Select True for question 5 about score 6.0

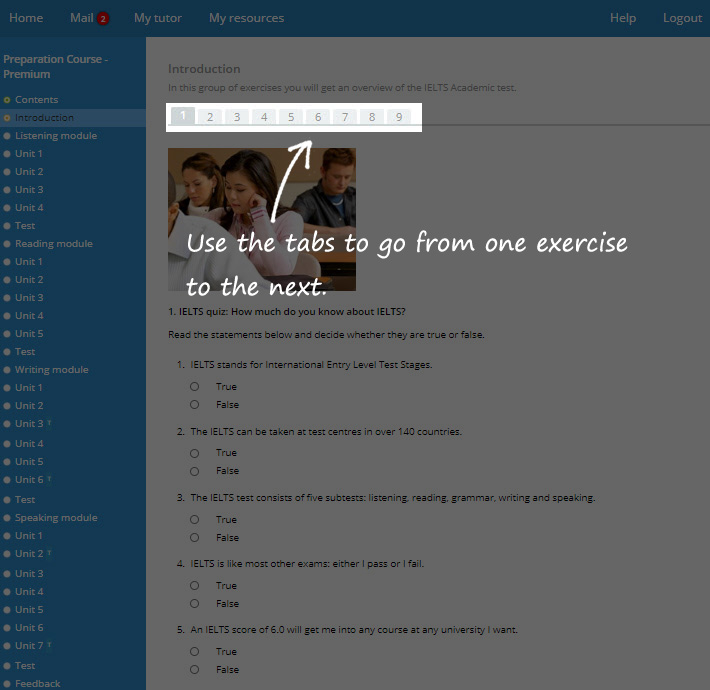coord(194,652)
